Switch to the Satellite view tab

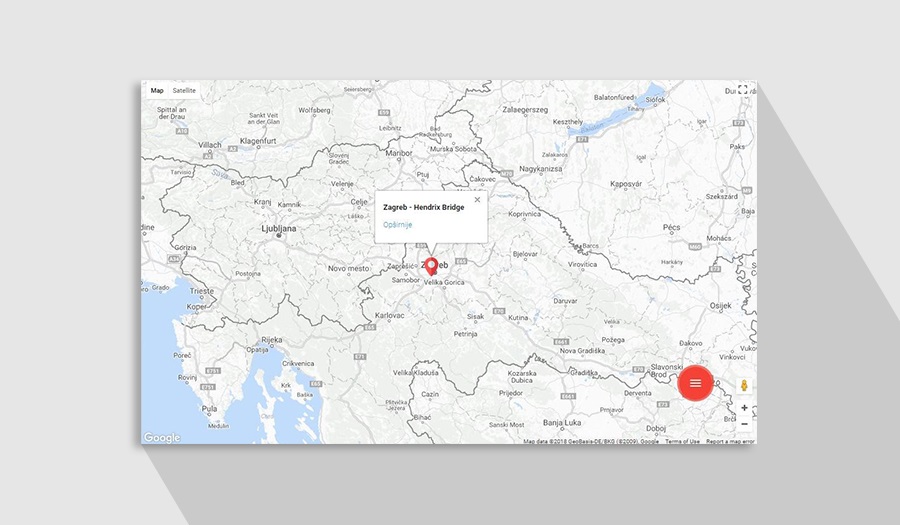[x=184, y=91]
